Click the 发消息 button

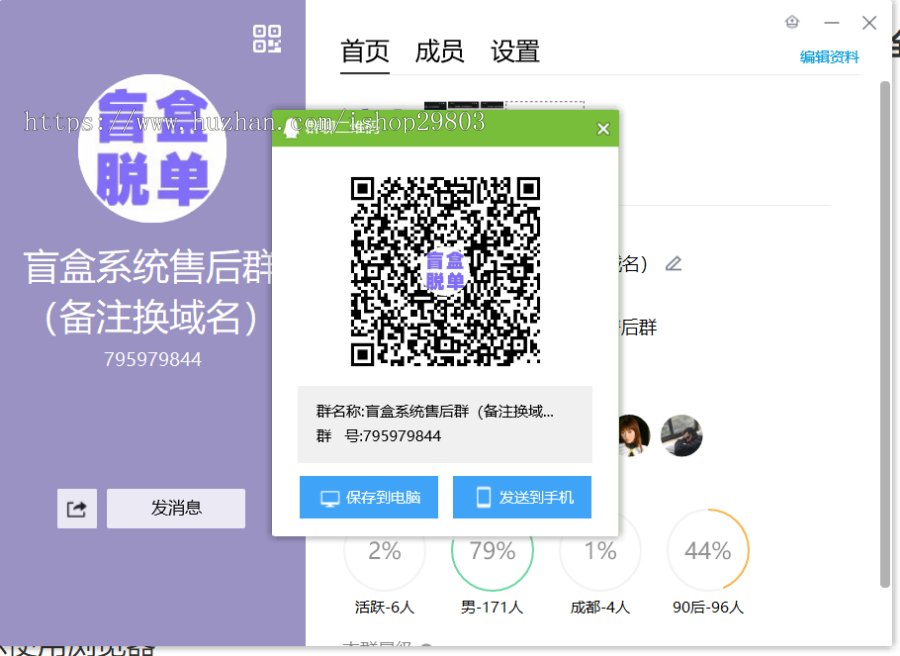coord(176,508)
